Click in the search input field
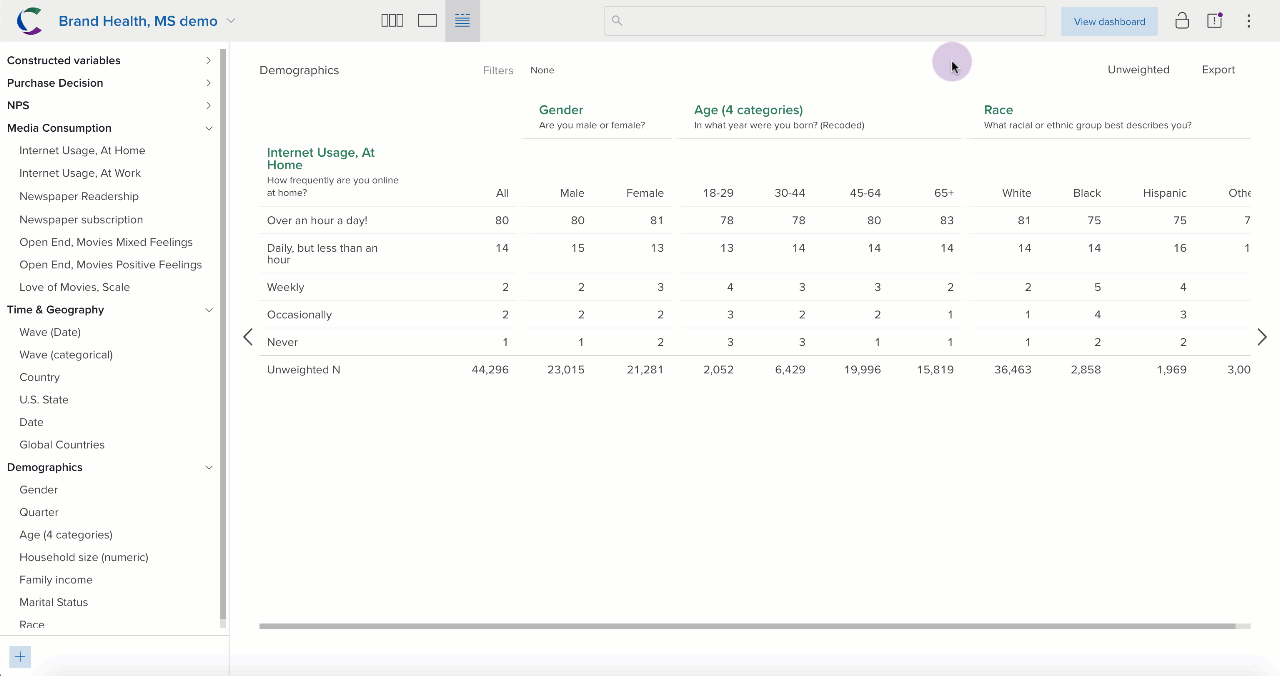The image size is (1280, 676). pyautogui.click(x=825, y=21)
